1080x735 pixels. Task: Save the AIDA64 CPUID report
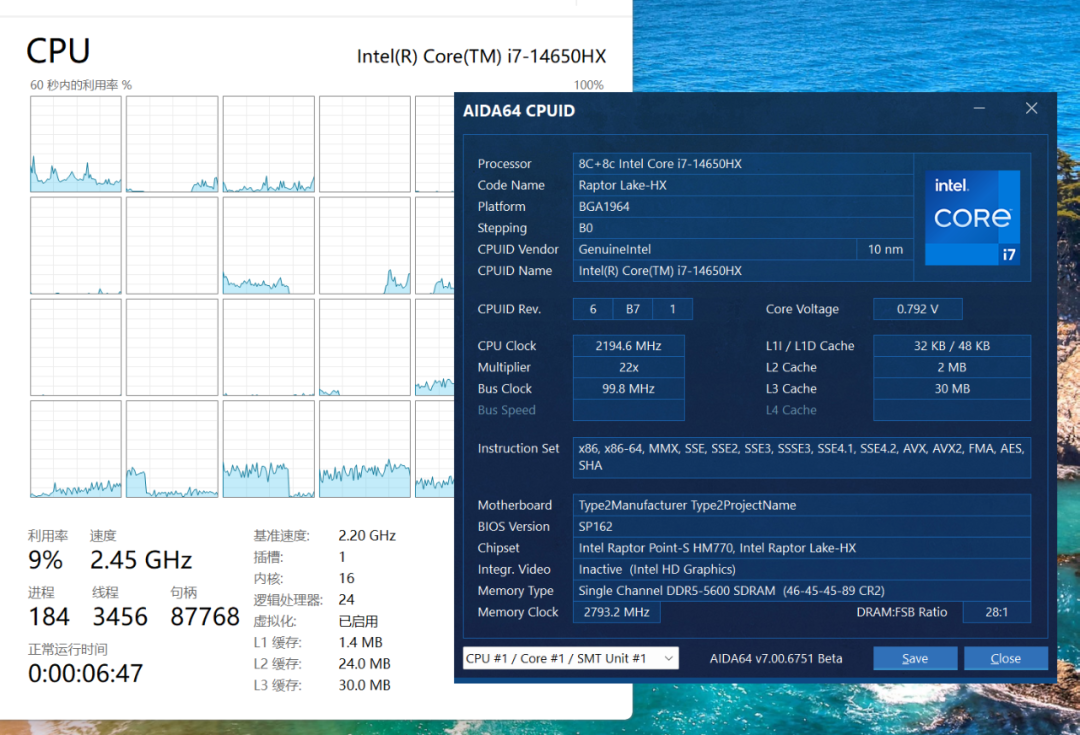915,659
